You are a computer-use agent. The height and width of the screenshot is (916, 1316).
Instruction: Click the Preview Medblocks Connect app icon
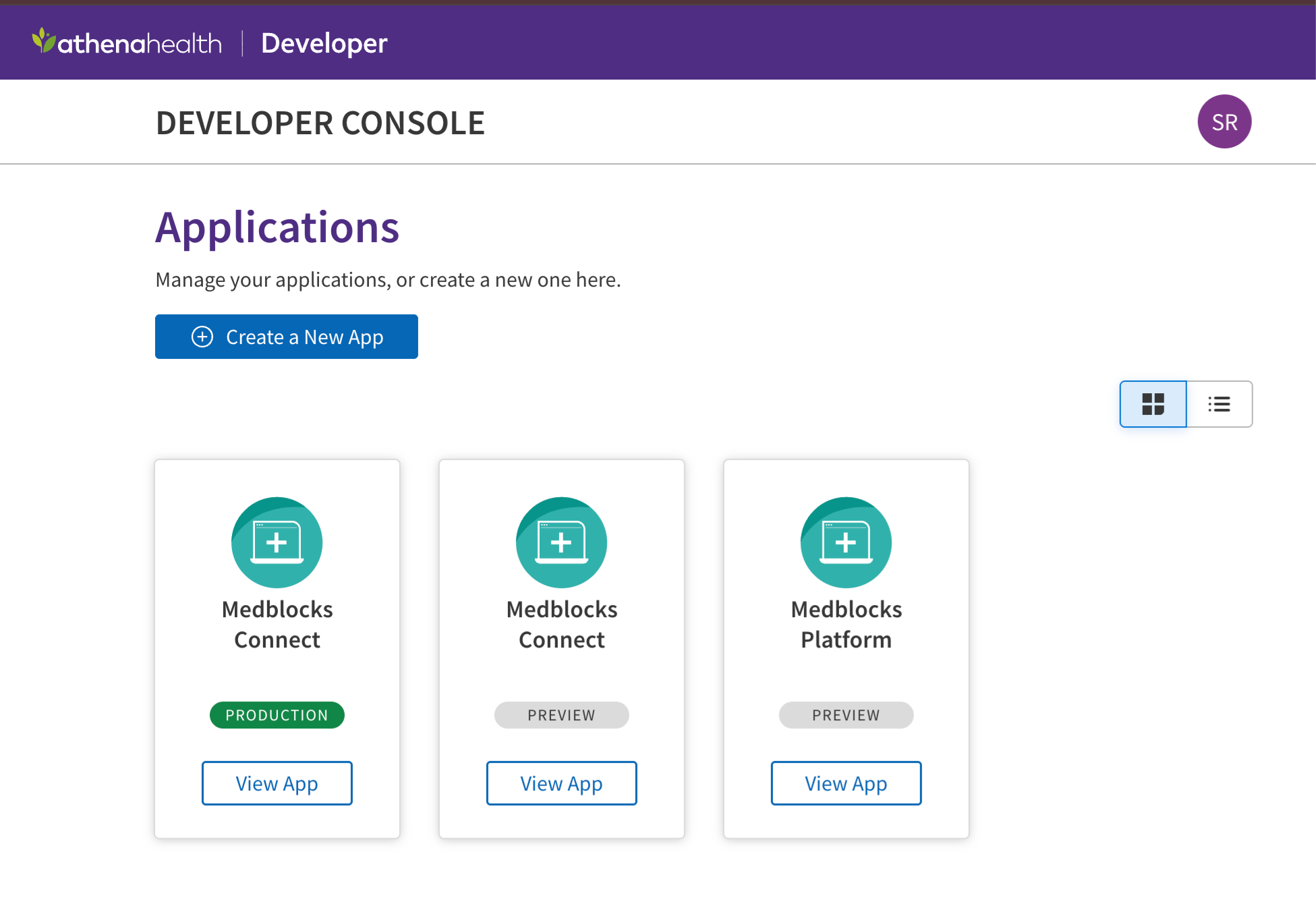click(562, 542)
